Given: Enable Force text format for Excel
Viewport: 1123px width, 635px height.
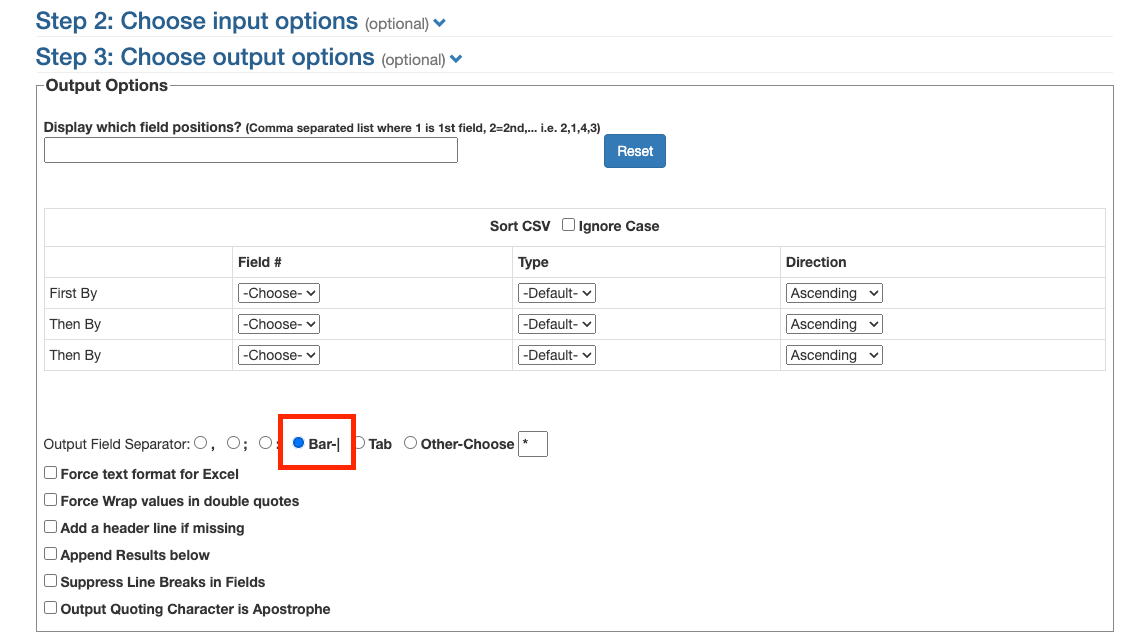Looking at the screenshot, I should tap(51, 473).
